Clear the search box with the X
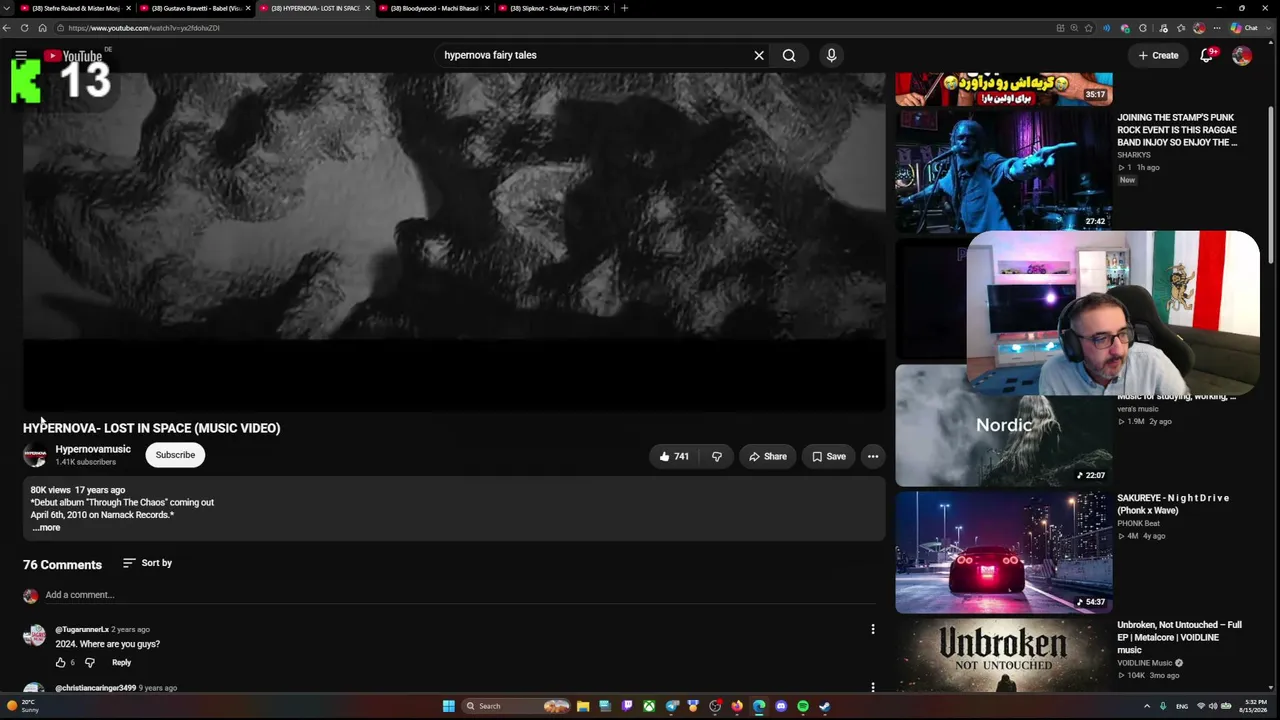Image resolution: width=1280 pixels, height=720 pixels. click(x=759, y=55)
